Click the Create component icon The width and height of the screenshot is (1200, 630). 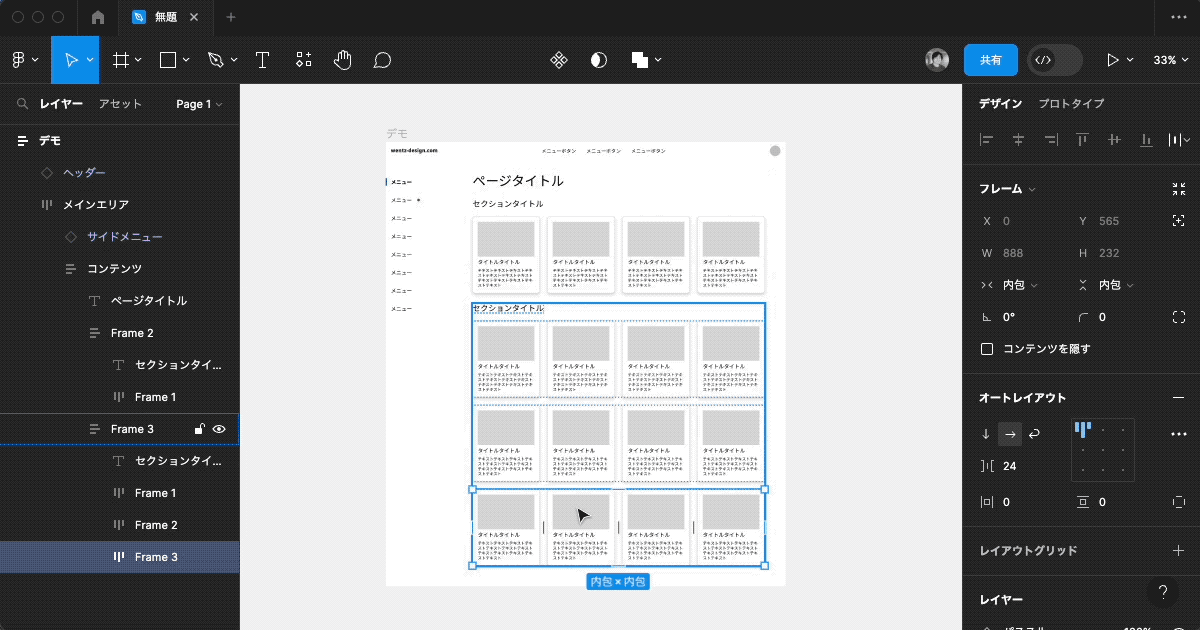pos(559,60)
